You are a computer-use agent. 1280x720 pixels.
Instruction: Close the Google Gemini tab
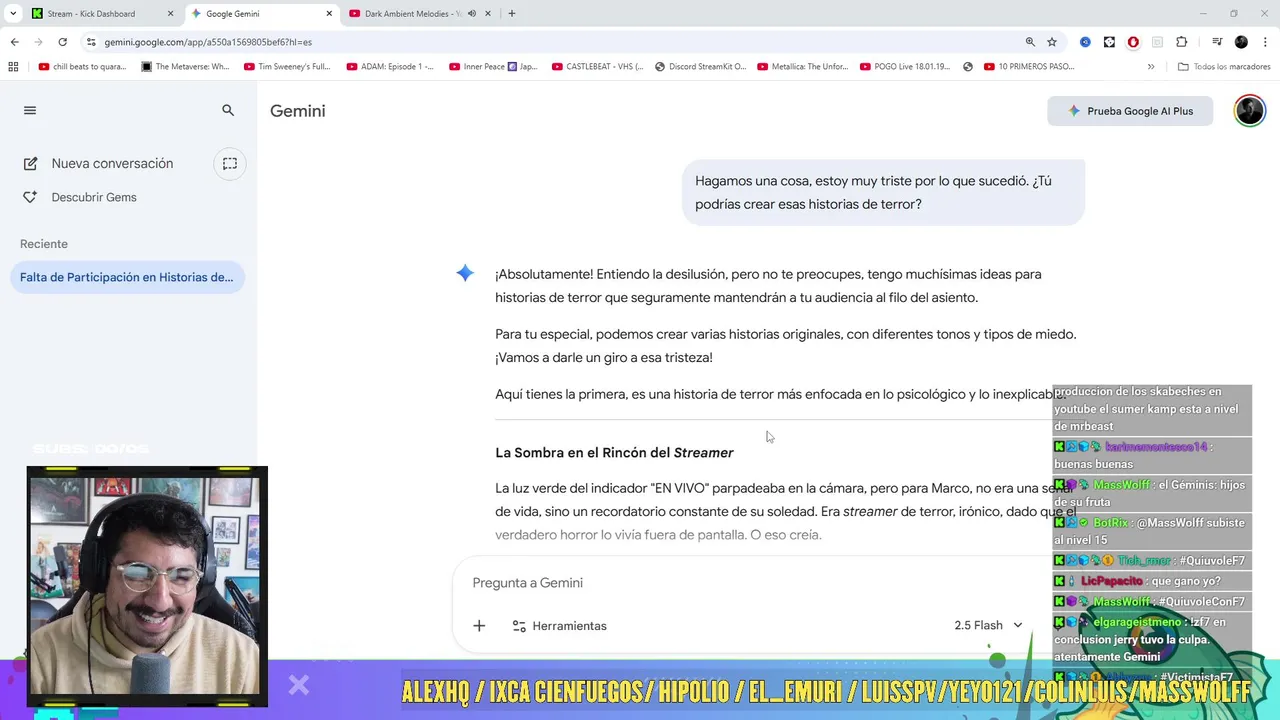[x=328, y=14]
